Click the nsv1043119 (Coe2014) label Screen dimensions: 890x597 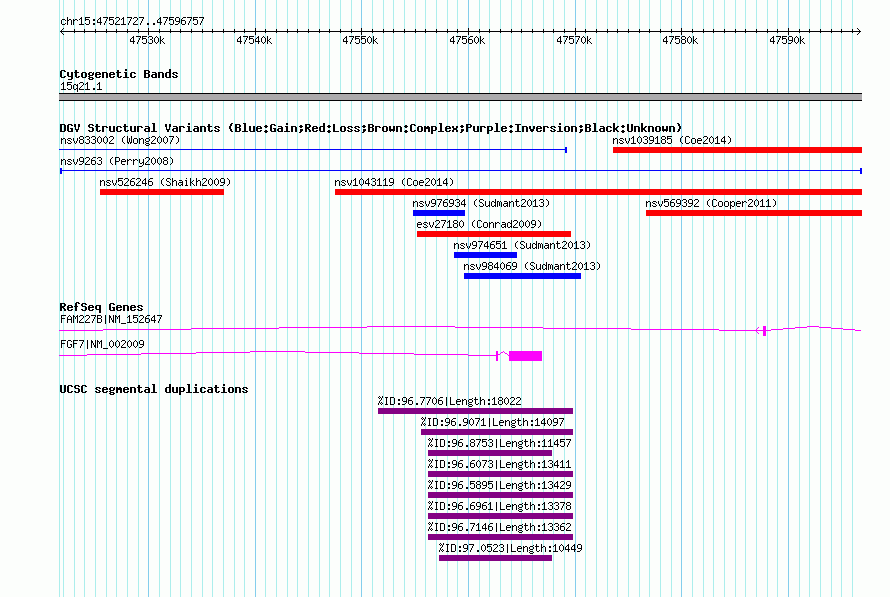pyautogui.click(x=394, y=182)
